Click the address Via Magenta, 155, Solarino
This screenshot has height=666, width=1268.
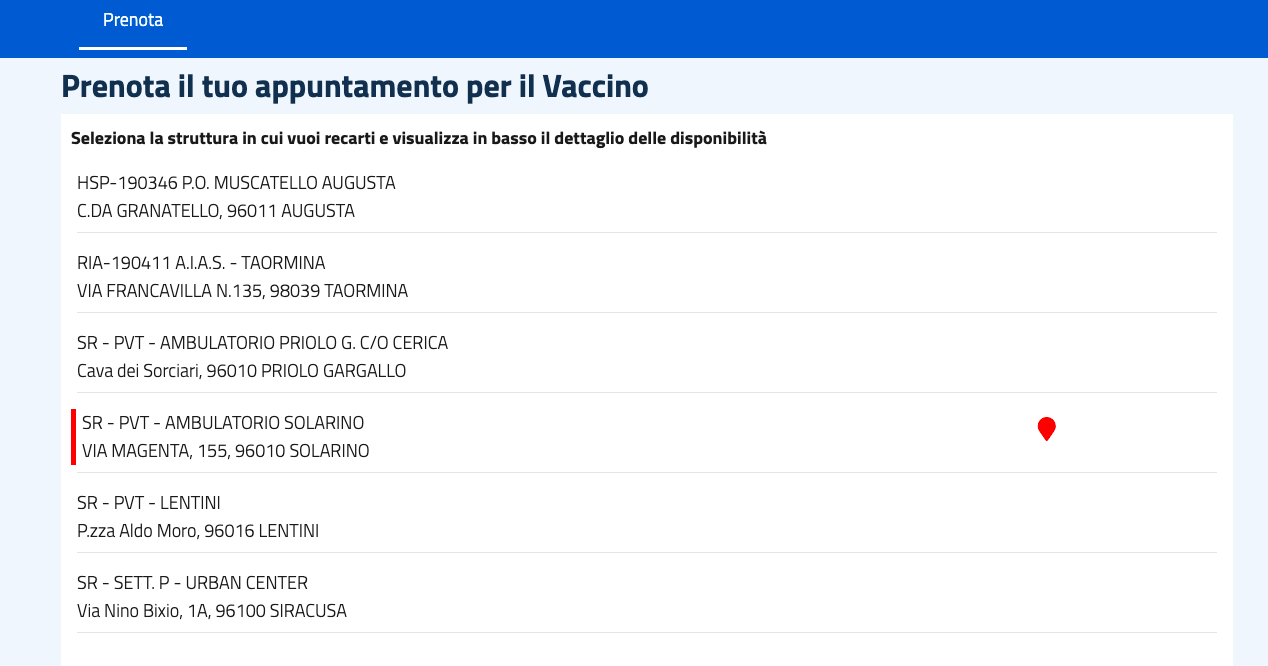coord(223,450)
